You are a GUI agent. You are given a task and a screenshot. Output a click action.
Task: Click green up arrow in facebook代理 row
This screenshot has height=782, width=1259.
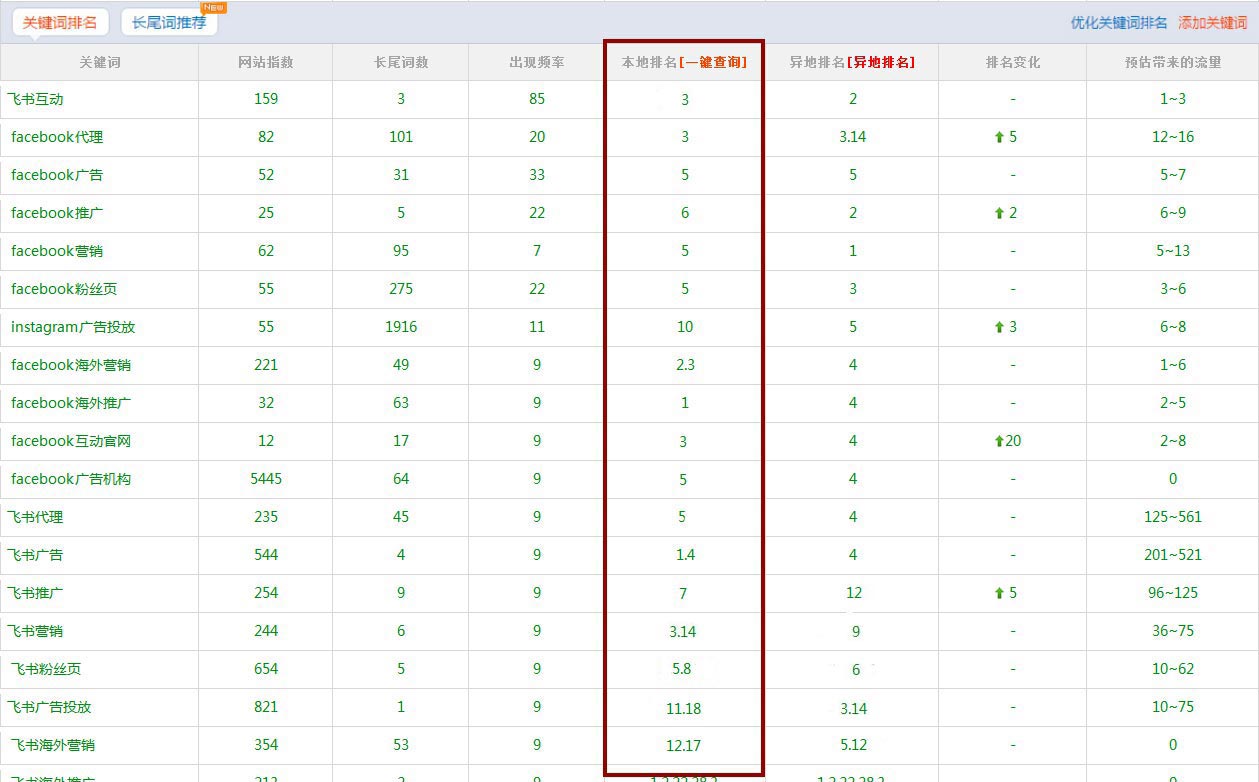pos(999,137)
